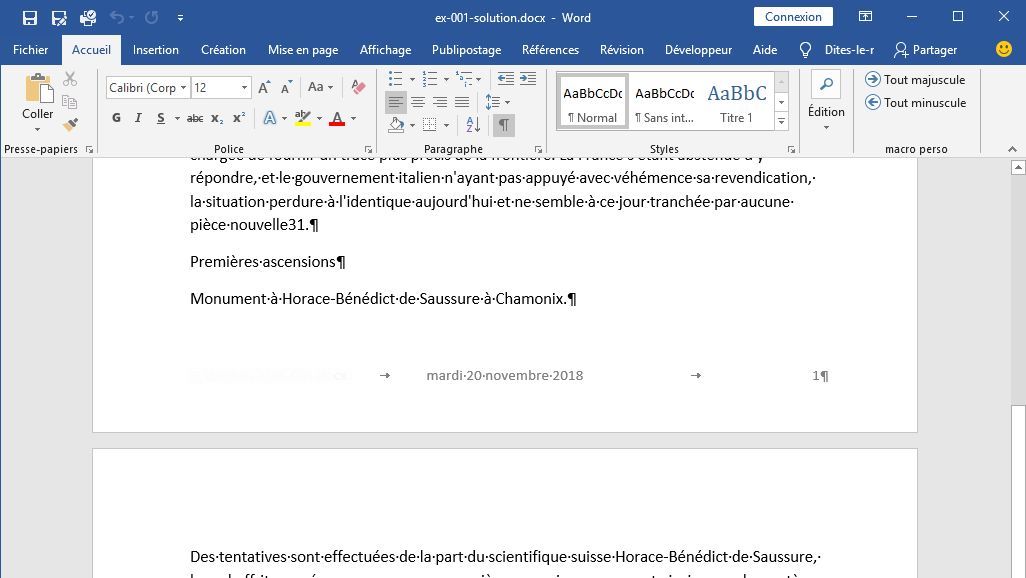The image size is (1026, 578).
Task: Click the Sort A-Z icon
Action: point(473,125)
